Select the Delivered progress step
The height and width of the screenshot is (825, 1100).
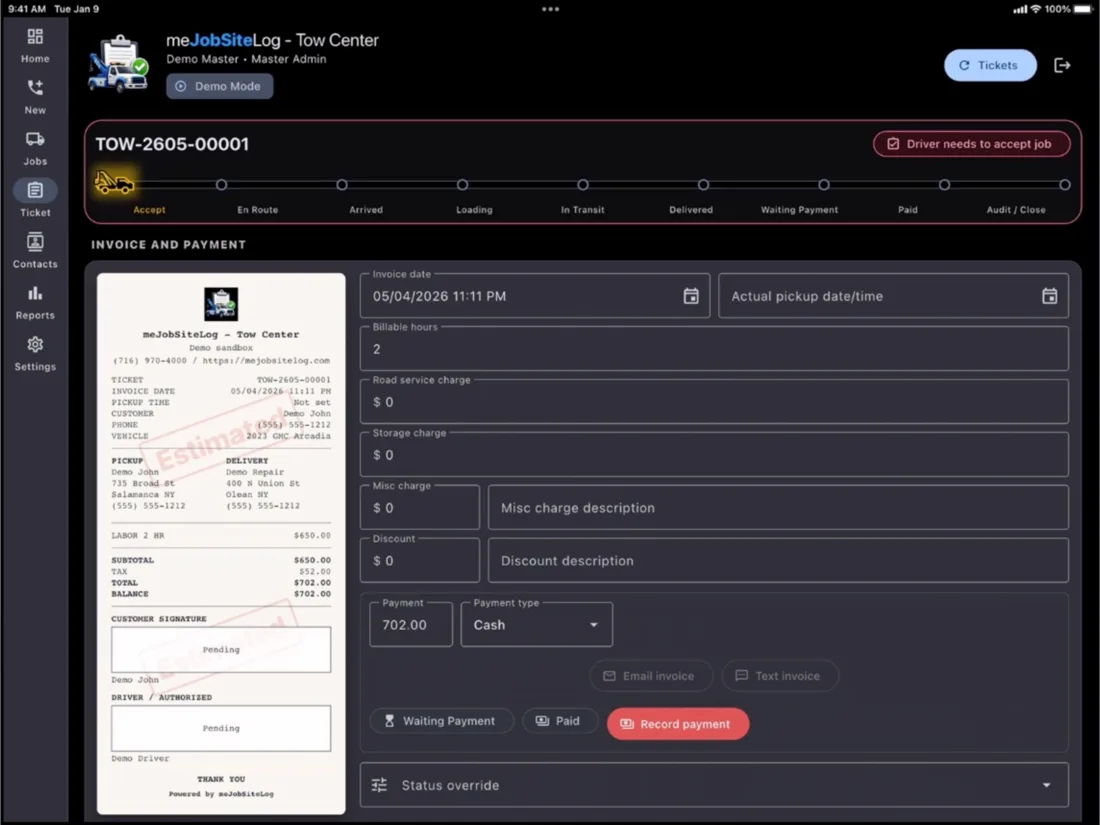click(703, 185)
